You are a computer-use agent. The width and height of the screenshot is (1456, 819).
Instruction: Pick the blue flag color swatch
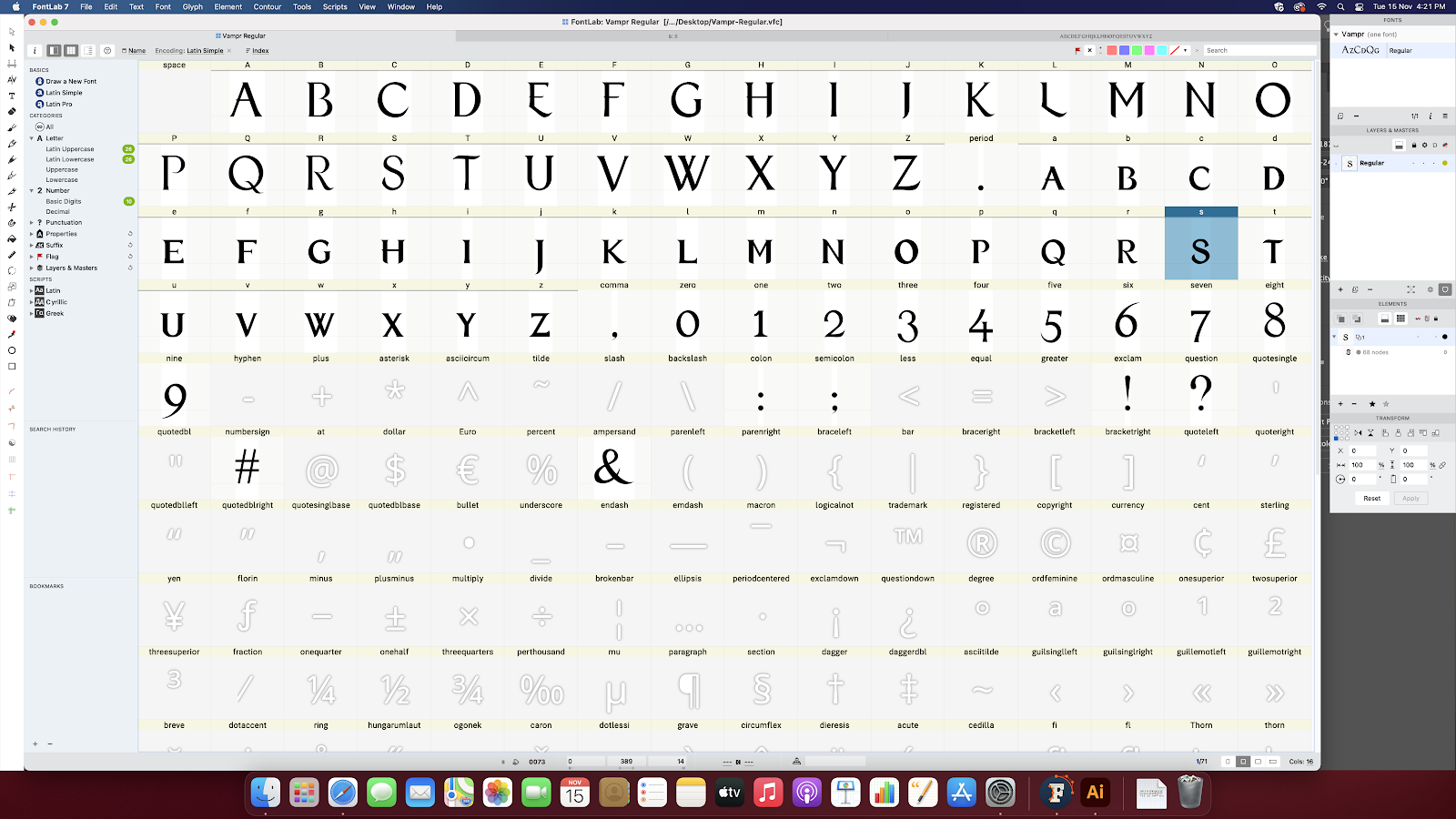(x=1125, y=50)
